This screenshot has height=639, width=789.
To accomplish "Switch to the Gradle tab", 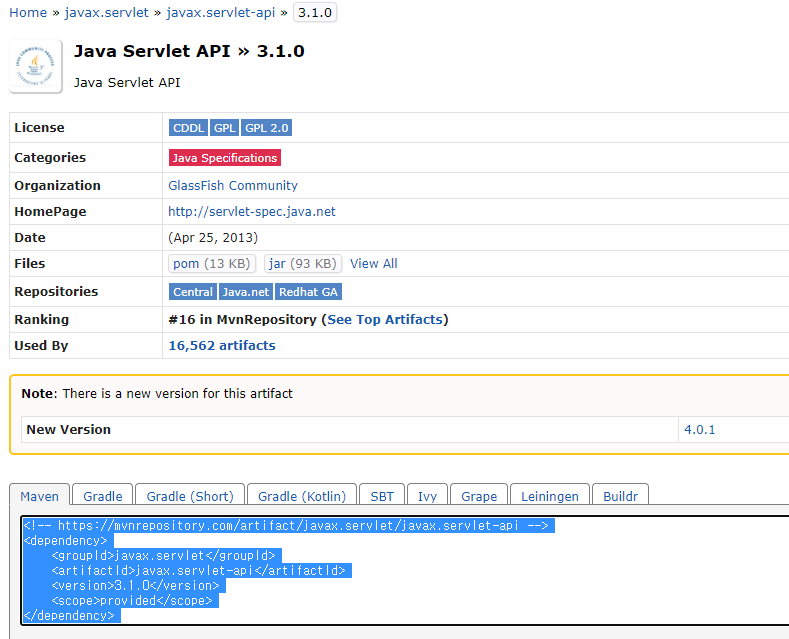I will (103, 496).
